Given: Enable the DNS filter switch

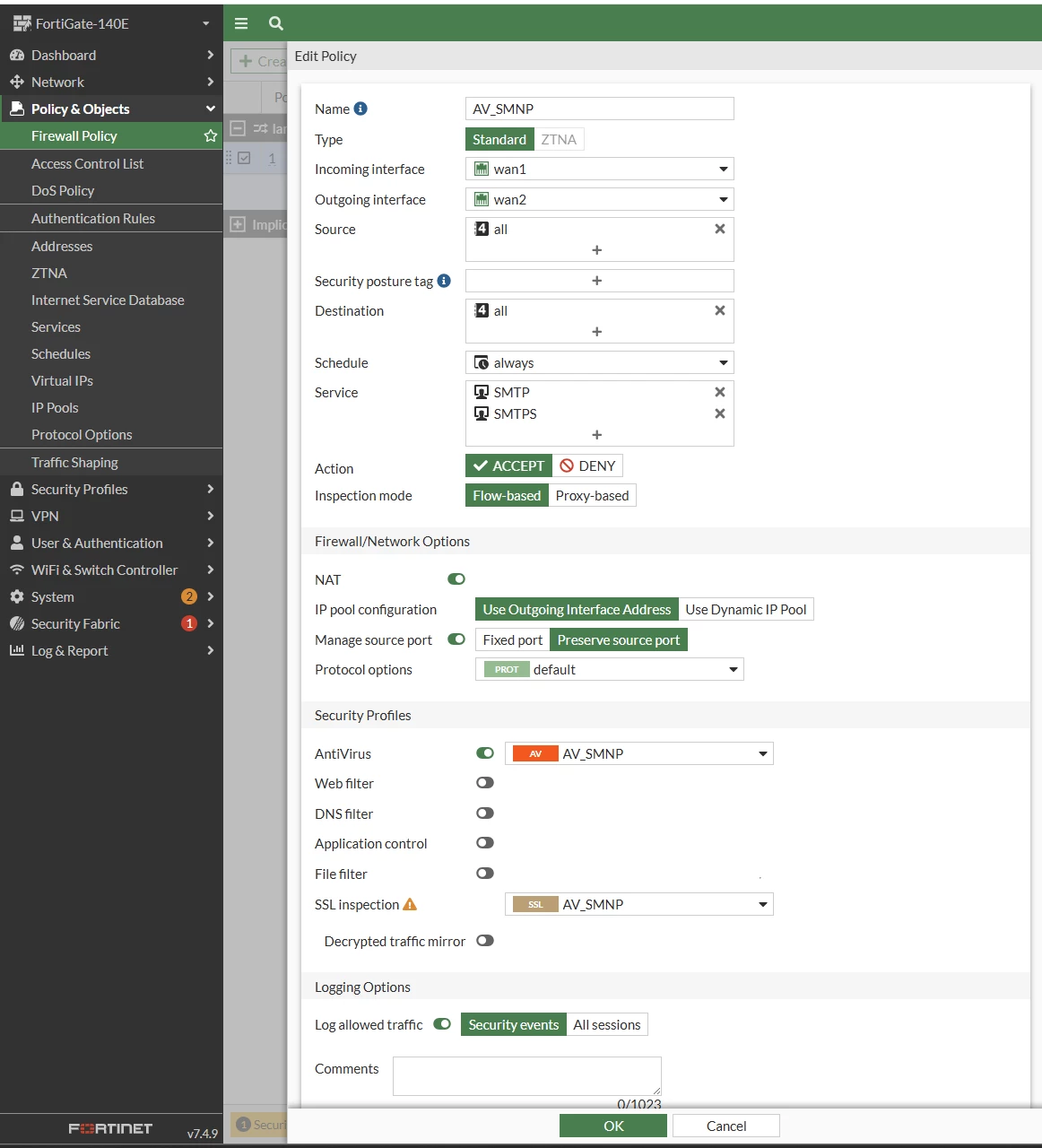Looking at the screenshot, I should [485, 813].
